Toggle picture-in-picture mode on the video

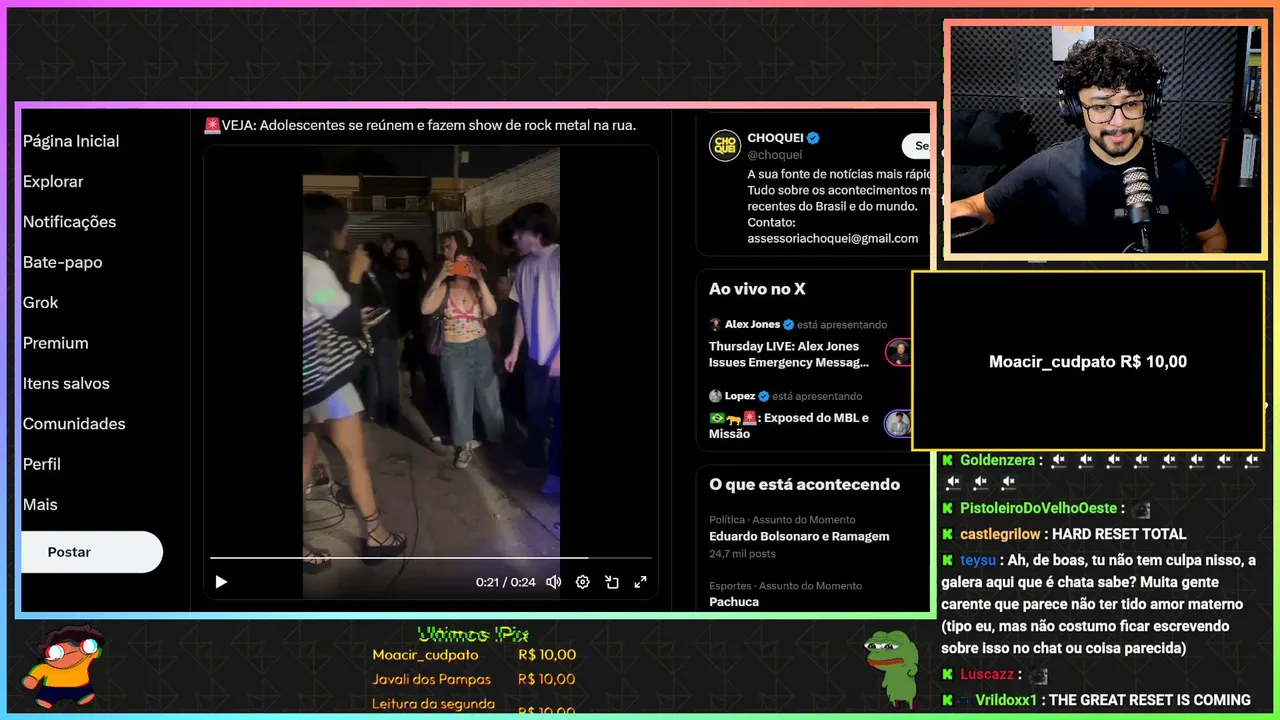[612, 582]
